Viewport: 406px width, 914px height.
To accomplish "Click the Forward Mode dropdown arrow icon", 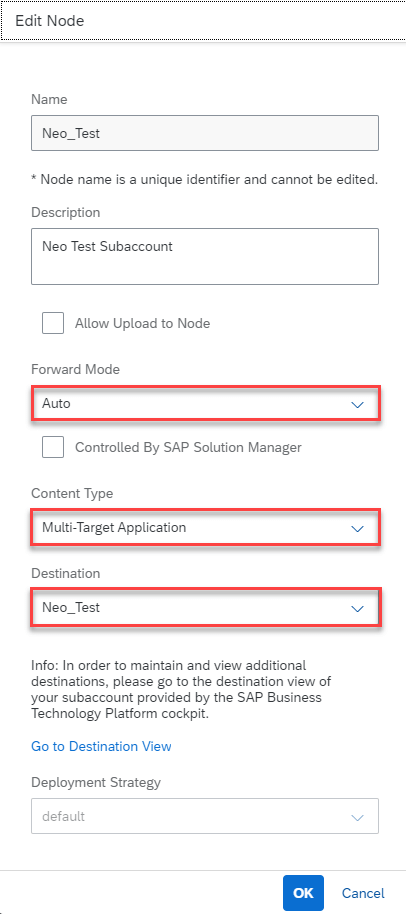I will click(x=357, y=404).
